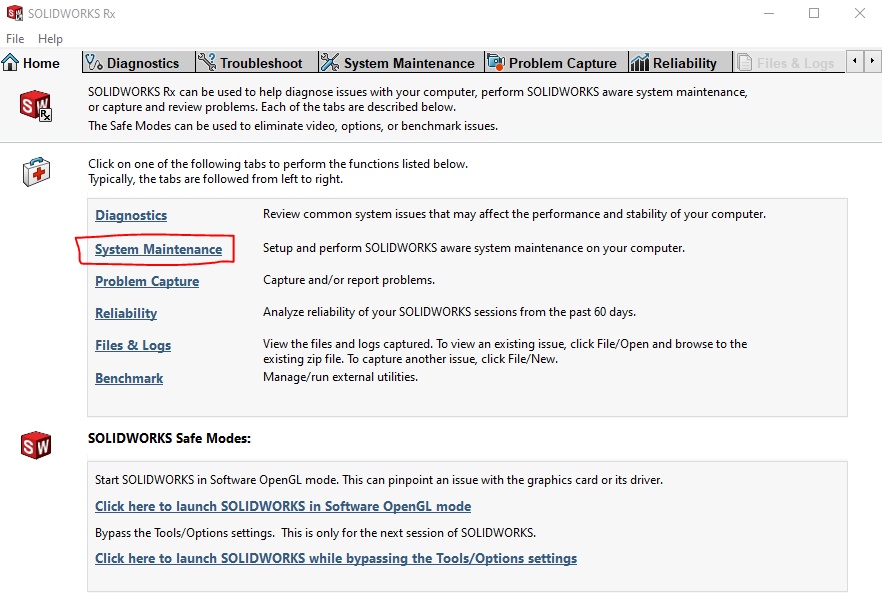Follow the Reliability link in the list
Viewport: 882px width, 604px height.
pyautogui.click(x=126, y=313)
